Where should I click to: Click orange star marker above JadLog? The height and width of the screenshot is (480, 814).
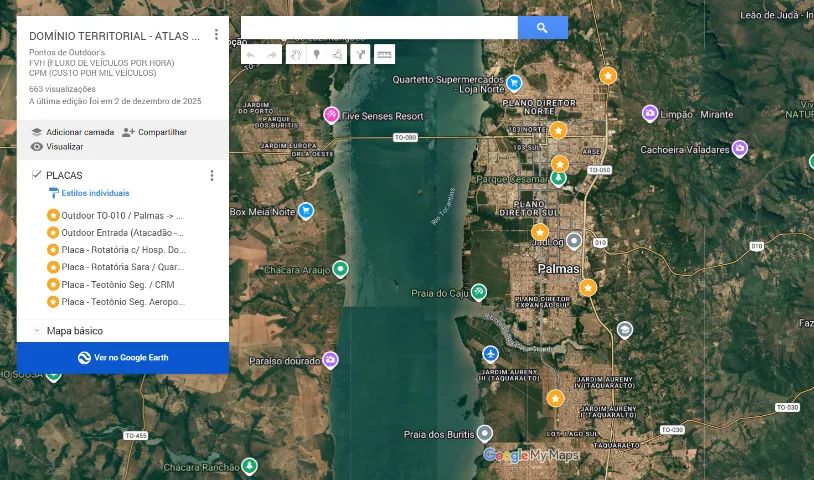pyautogui.click(x=540, y=232)
